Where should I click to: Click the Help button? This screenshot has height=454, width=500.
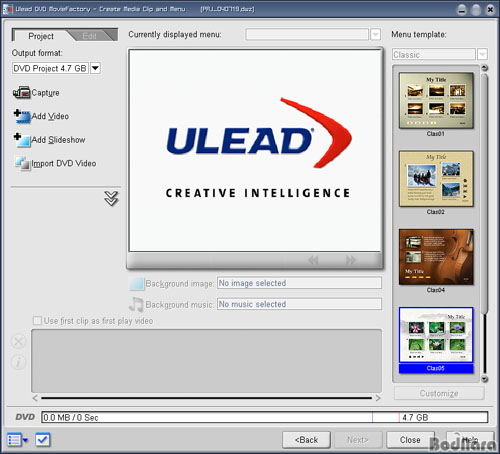pyautogui.click(x=470, y=440)
